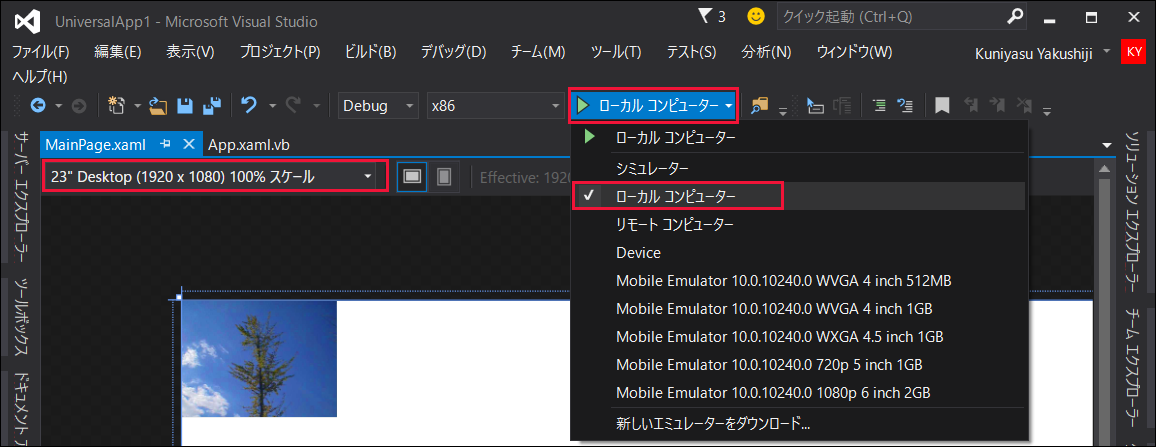Open the ビルド(B) menu
Viewport: 1156px width, 447px height.
tap(370, 52)
